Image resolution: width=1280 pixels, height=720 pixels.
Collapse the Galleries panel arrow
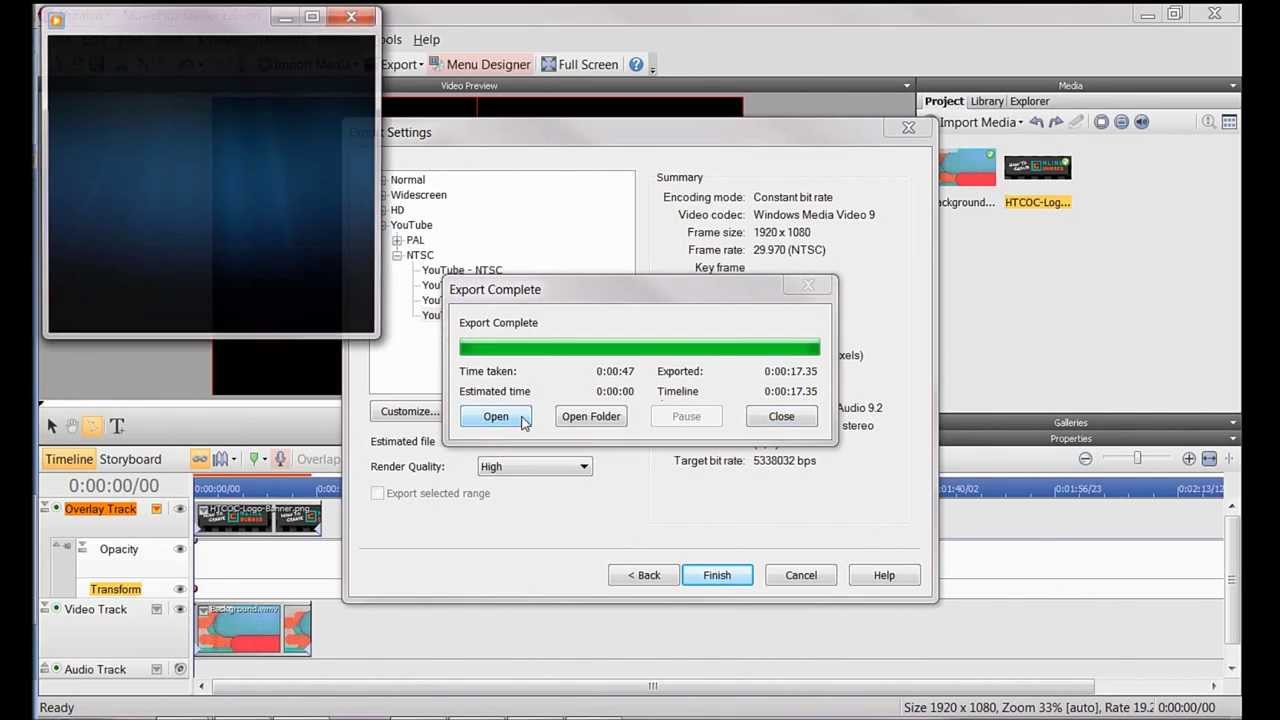coord(1232,423)
